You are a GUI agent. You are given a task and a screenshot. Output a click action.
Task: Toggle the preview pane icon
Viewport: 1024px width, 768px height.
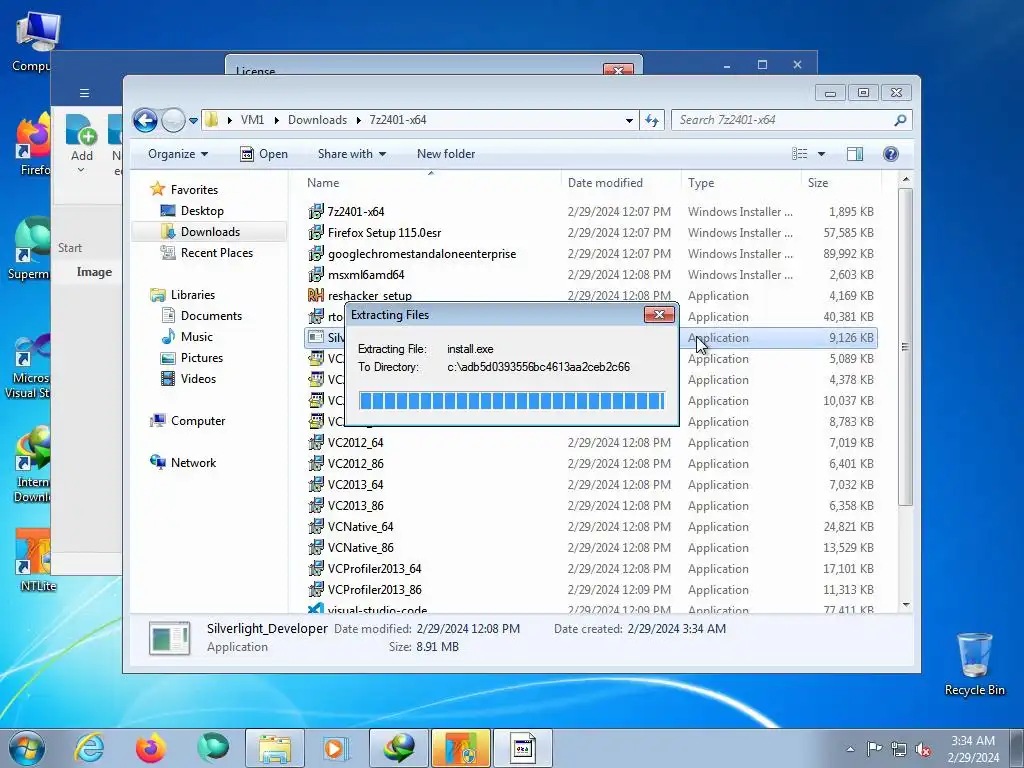855,154
